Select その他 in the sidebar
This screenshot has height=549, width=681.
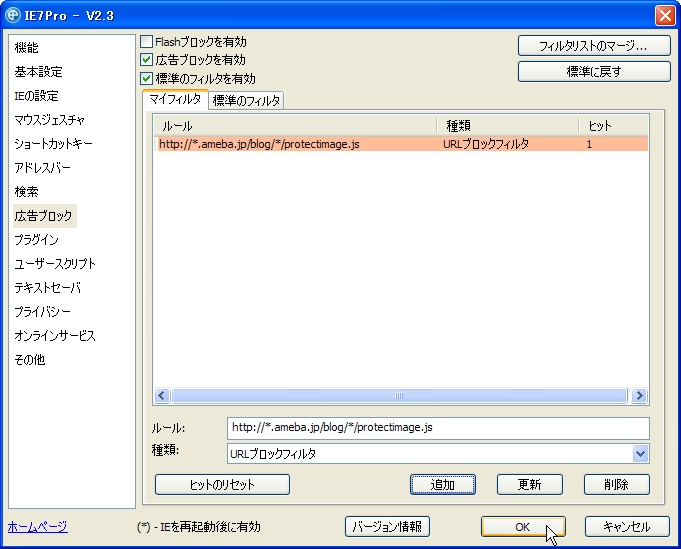[x=30, y=360]
